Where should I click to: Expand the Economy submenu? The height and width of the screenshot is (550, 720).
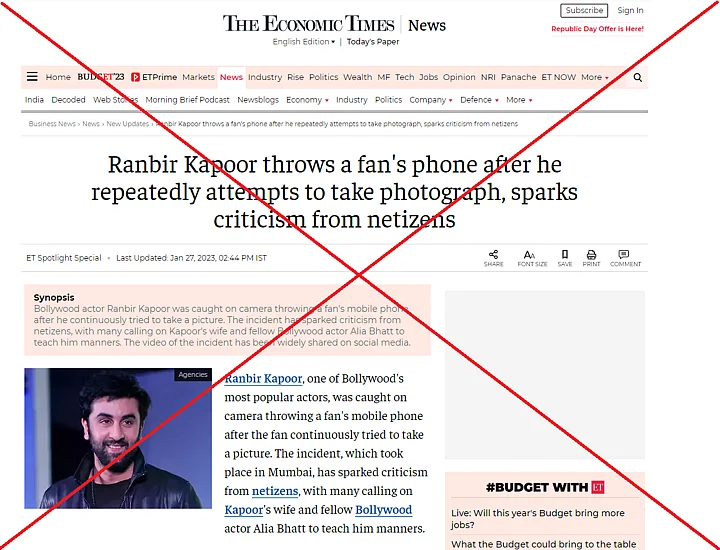[x=307, y=100]
